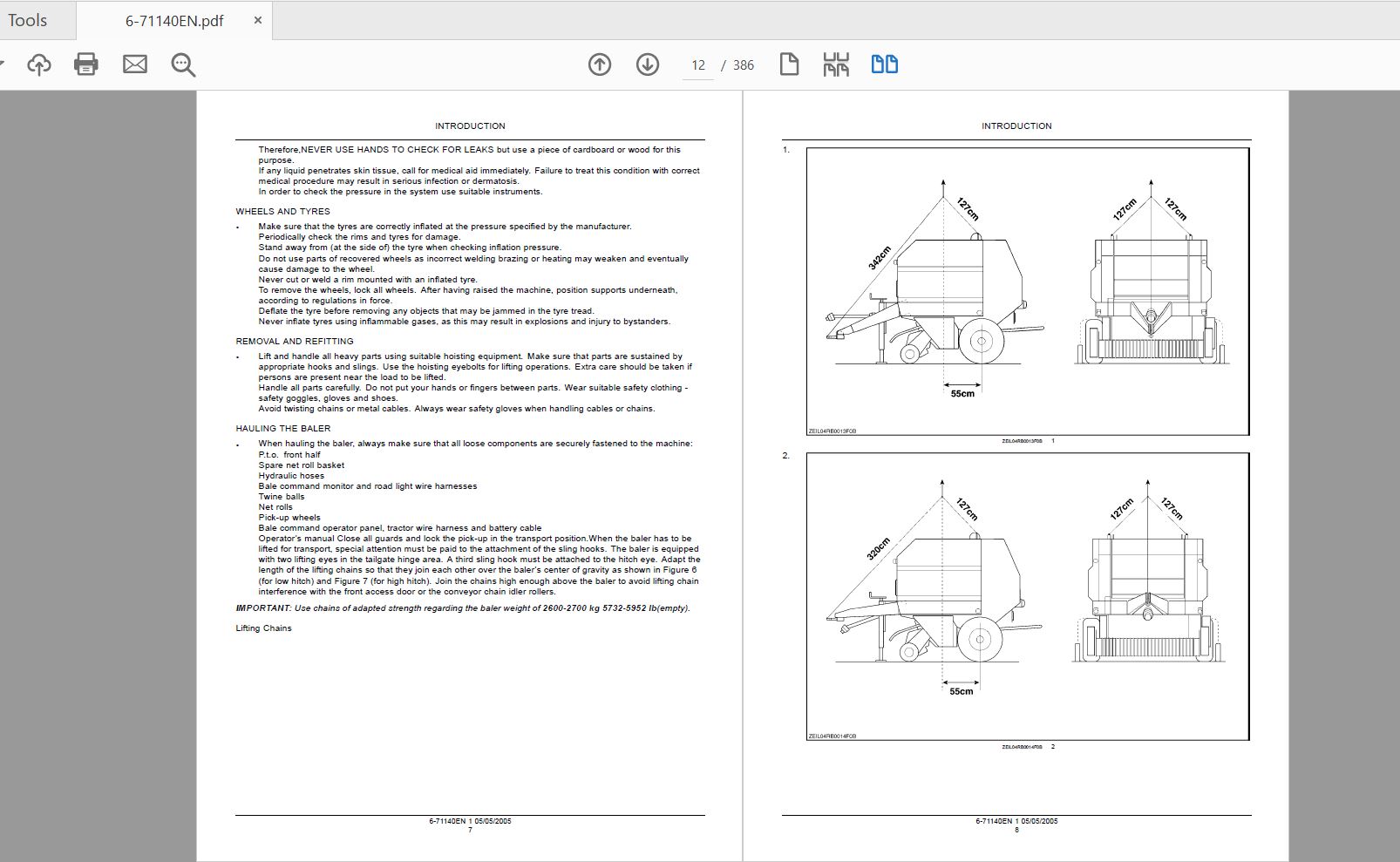Email the PDF as an attachment
The height and width of the screenshot is (862, 1400).
[134, 64]
